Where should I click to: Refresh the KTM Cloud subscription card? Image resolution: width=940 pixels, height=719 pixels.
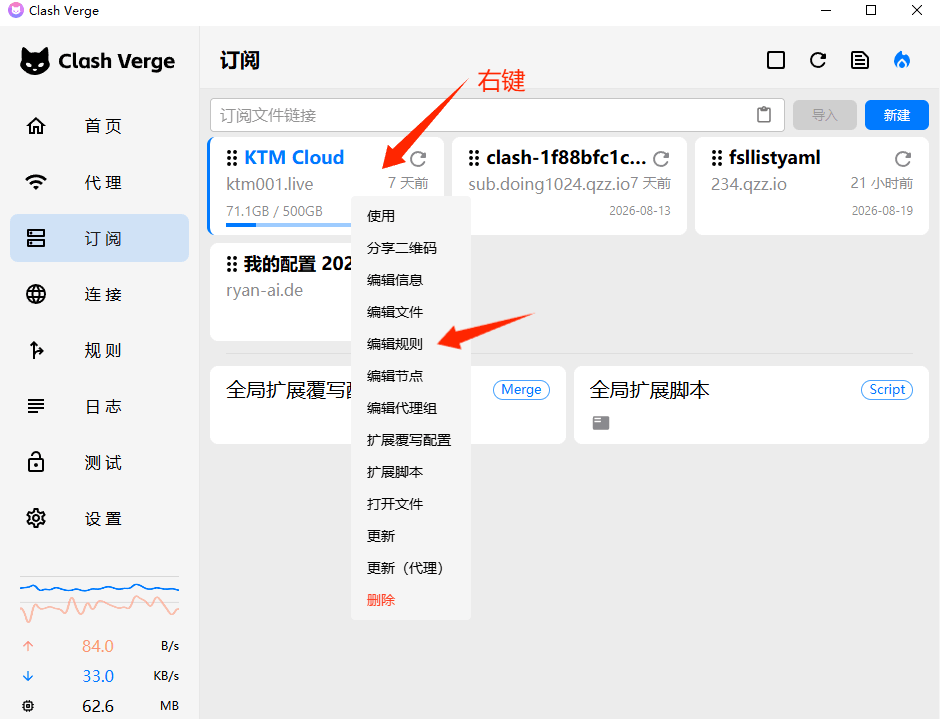(x=418, y=159)
